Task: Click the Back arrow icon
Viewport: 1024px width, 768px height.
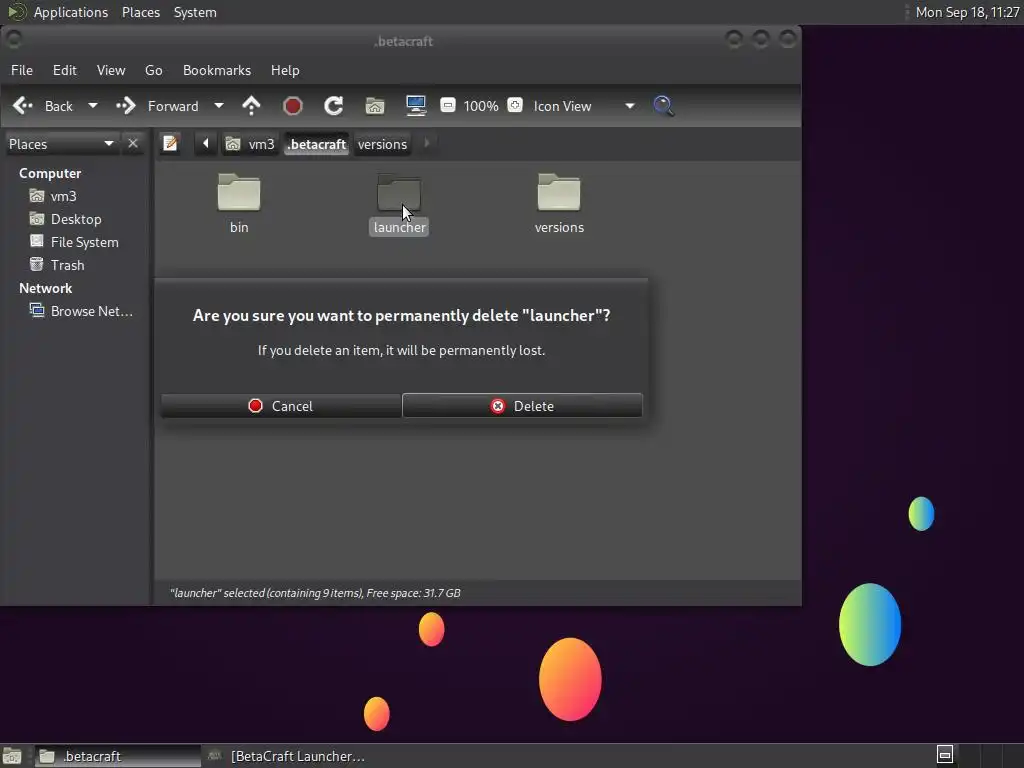Action: (x=23, y=105)
